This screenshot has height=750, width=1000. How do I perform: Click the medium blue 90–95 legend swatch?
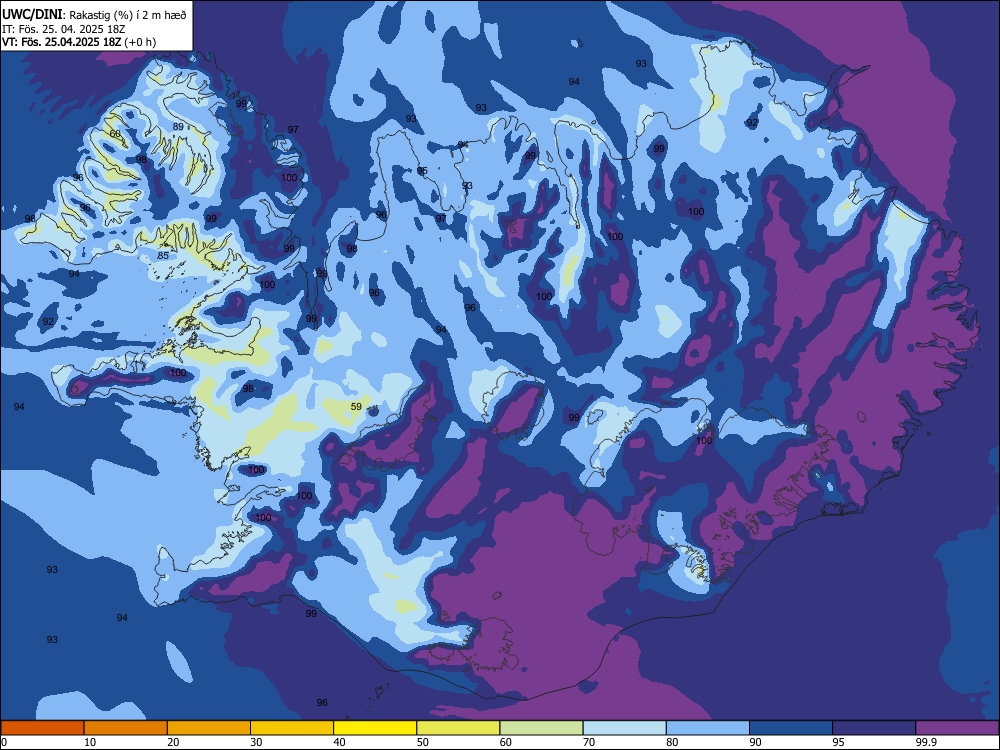791,728
